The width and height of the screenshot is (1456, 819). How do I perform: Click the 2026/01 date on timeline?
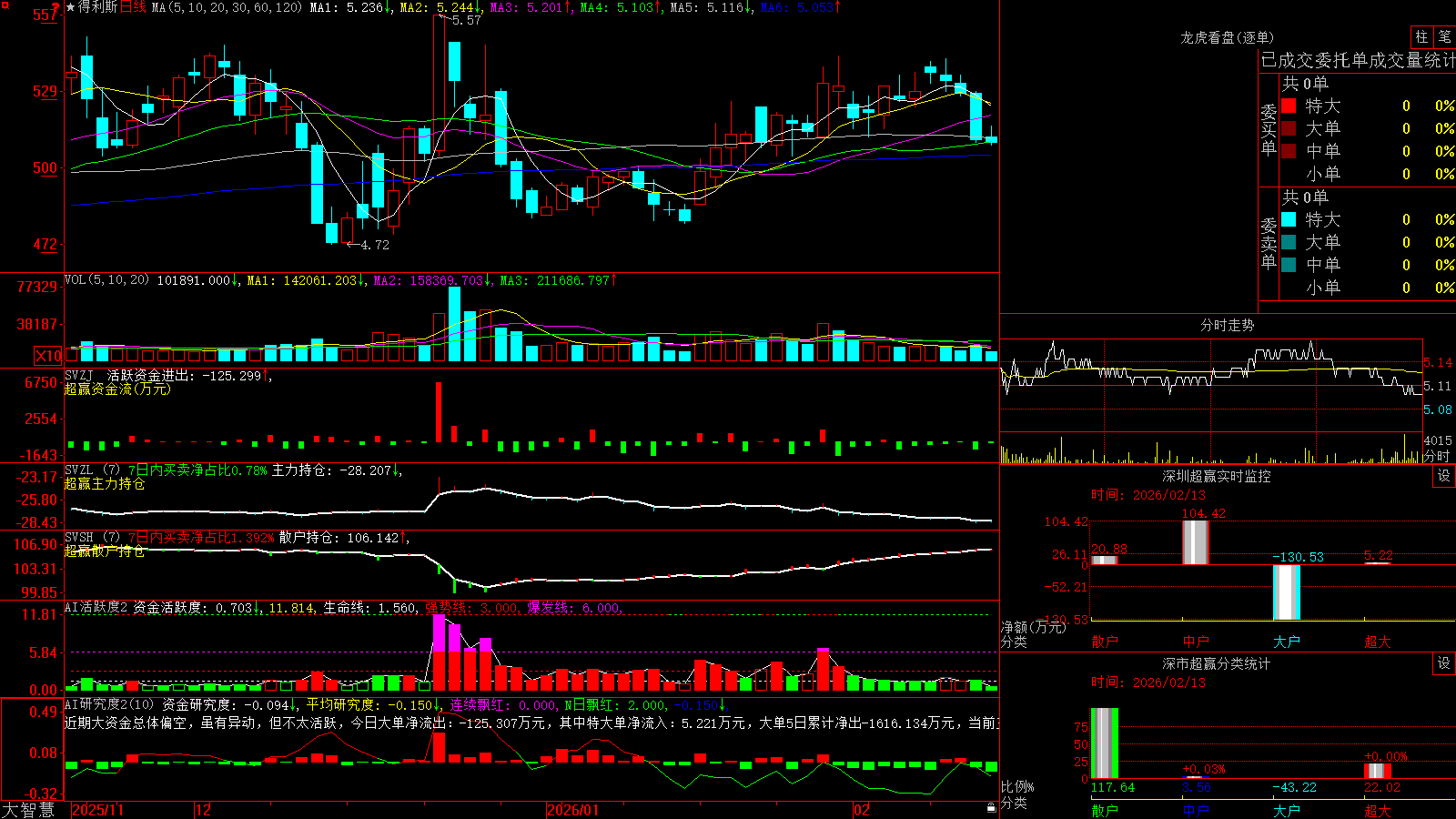click(x=573, y=810)
